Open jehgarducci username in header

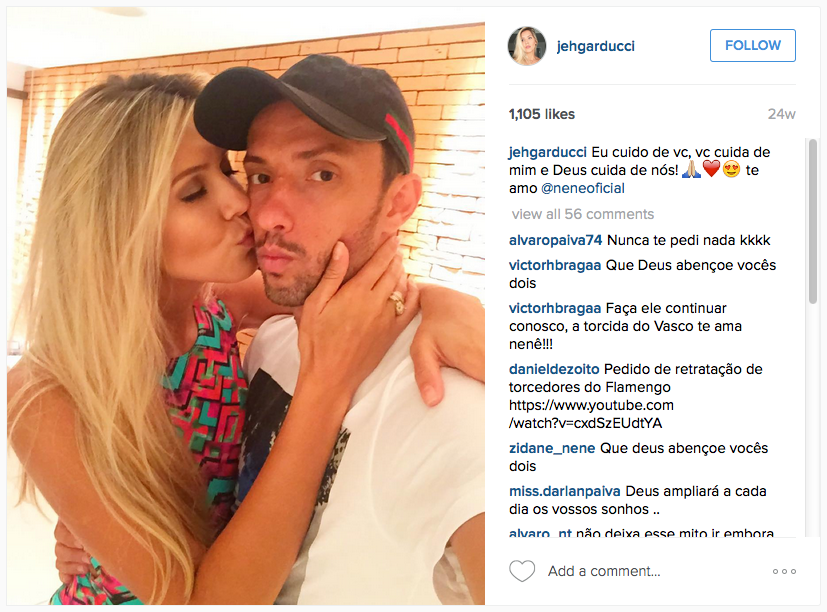pos(595,46)
